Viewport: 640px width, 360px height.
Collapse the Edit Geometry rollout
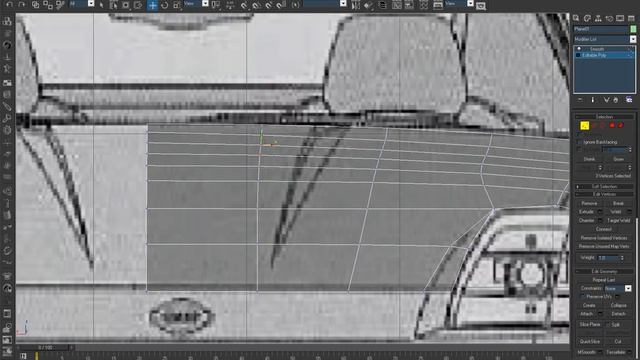(x=604, y=271)
